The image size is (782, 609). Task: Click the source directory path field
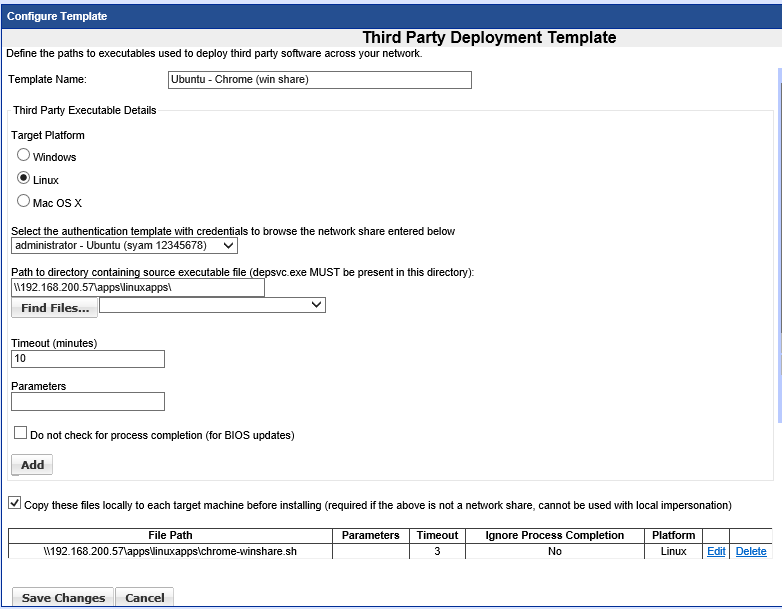pyautogui.click(x=138, y=288)
